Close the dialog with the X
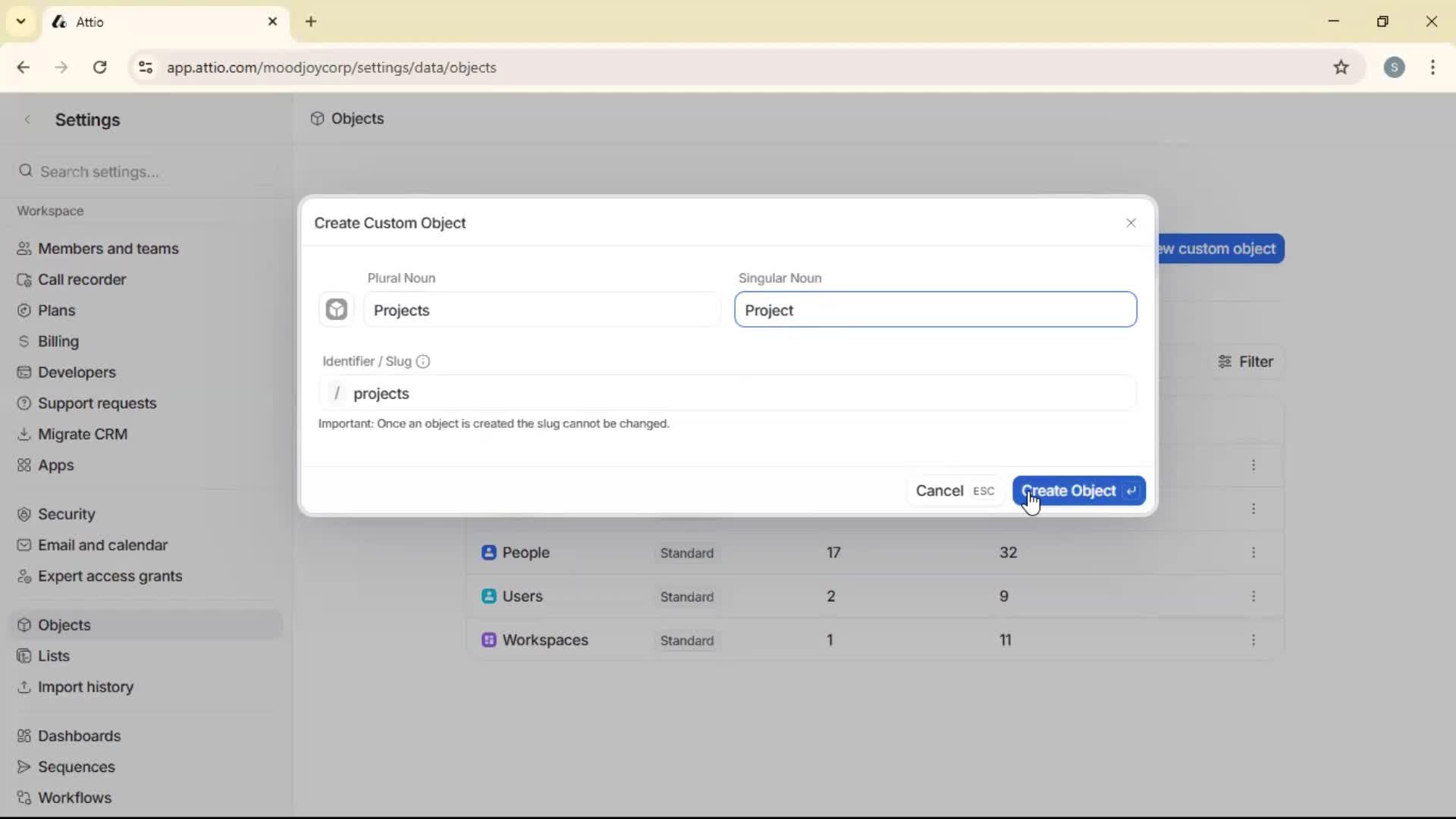Viewport: 1456px width, 819px height. [1131, 223]
